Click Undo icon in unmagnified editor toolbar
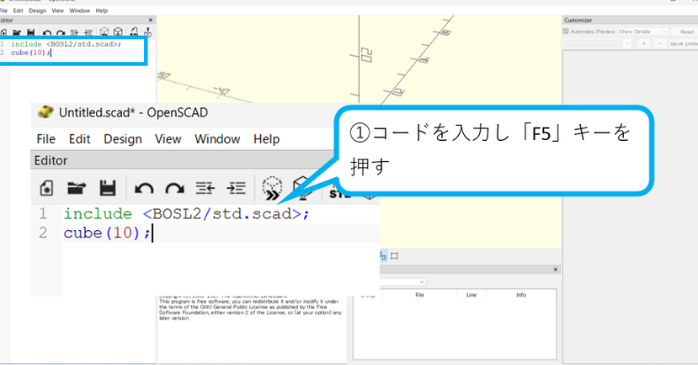Viewport: 698px width, 365px height. [47, 33]
